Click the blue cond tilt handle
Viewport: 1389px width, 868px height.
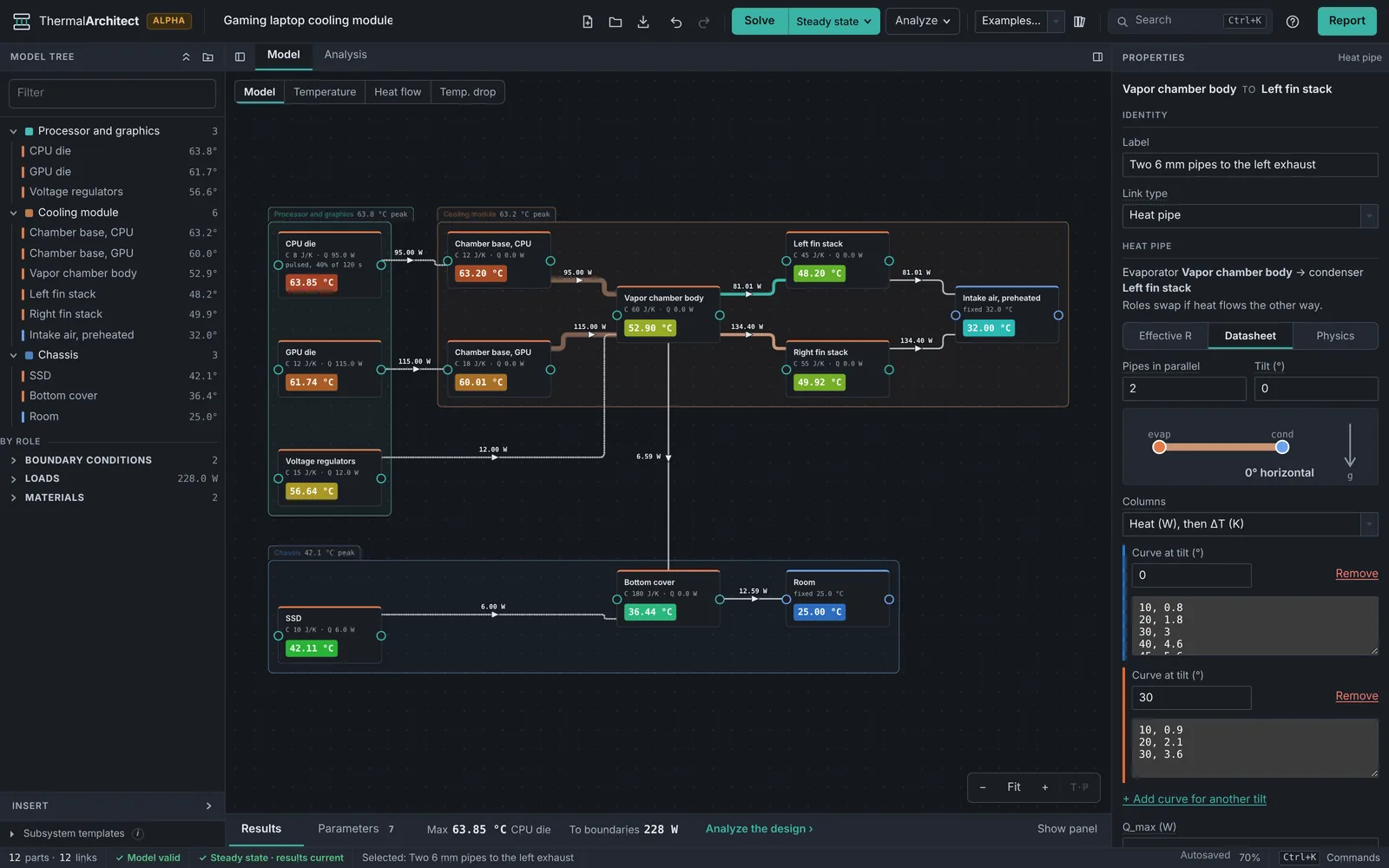coord(1282,447)
